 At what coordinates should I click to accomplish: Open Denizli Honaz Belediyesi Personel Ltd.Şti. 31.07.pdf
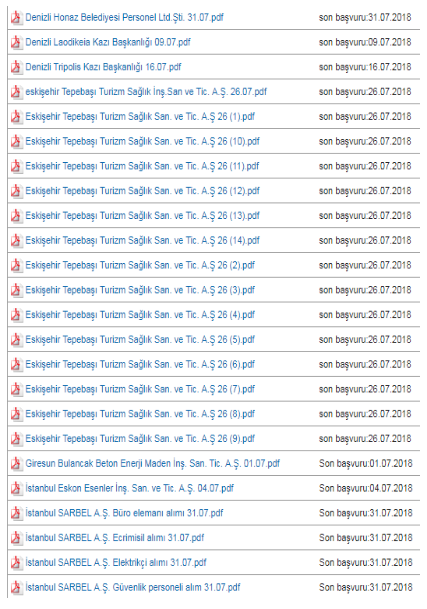124,17
